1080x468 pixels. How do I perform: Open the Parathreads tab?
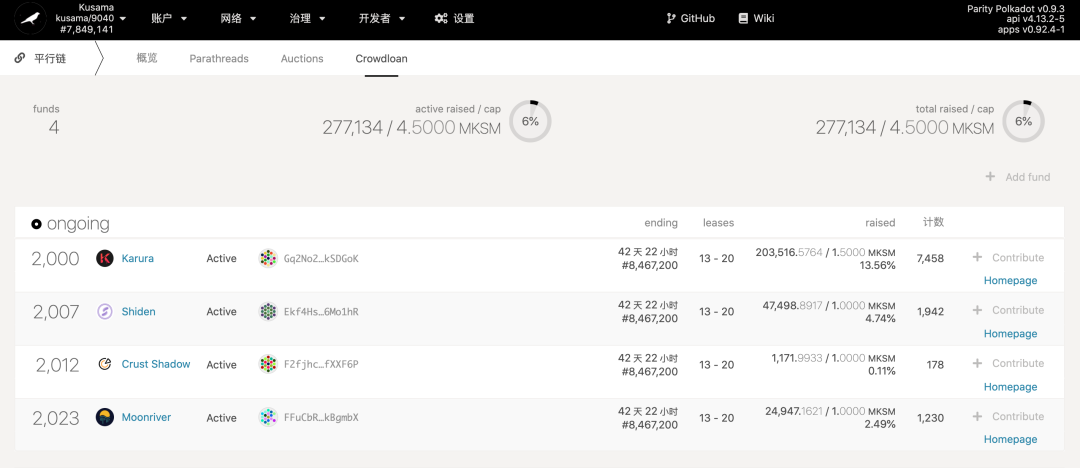tap(219, 59)
